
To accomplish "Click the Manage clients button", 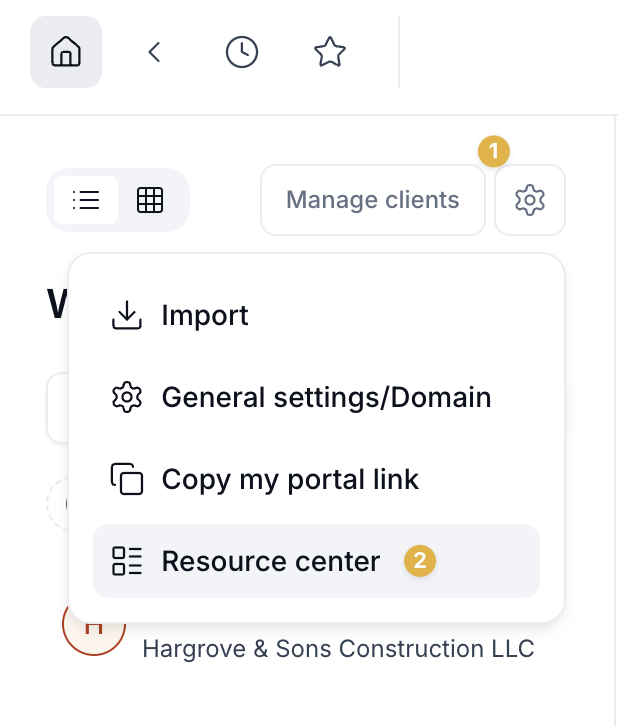I will (x=373, y=200).
